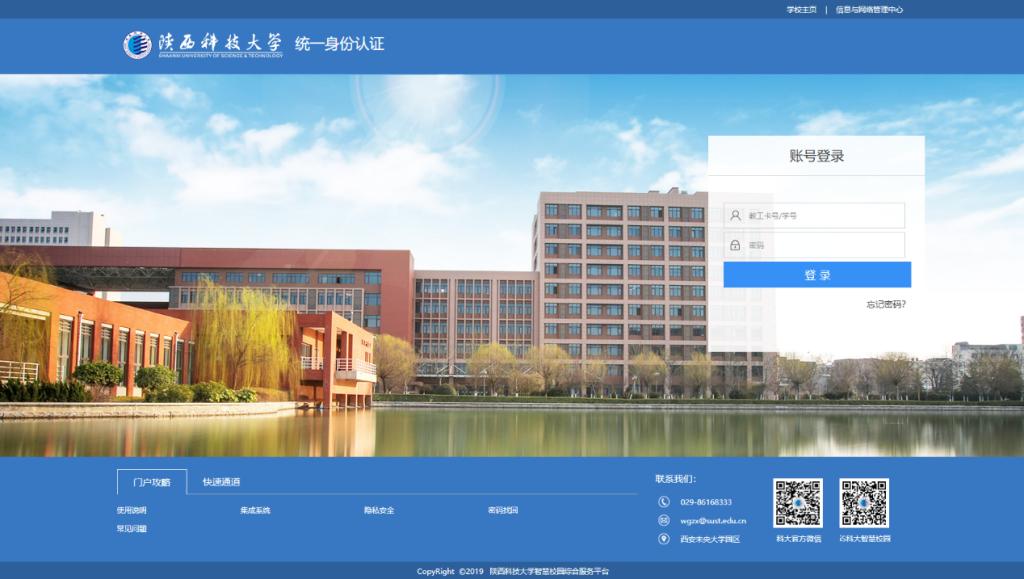Switch to the 快速通道 tab
Screen dimensions: 1024x579
(221, 482)
